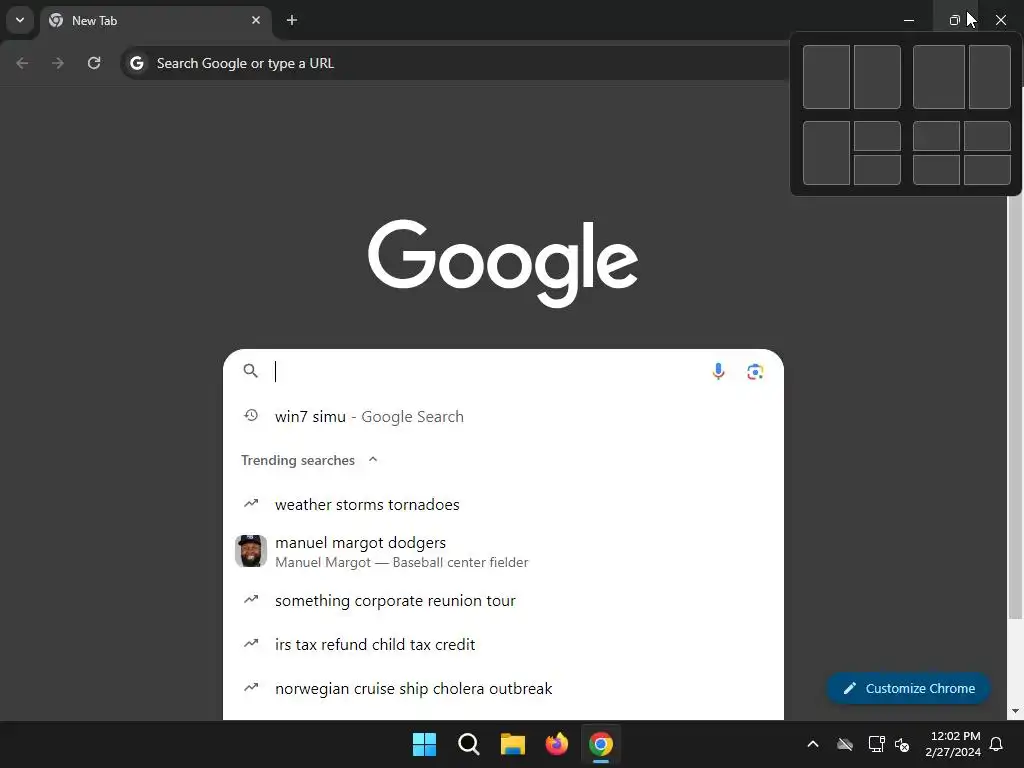
Task: Open the clock showing 12:02 PM
Action: coord(953,744)
